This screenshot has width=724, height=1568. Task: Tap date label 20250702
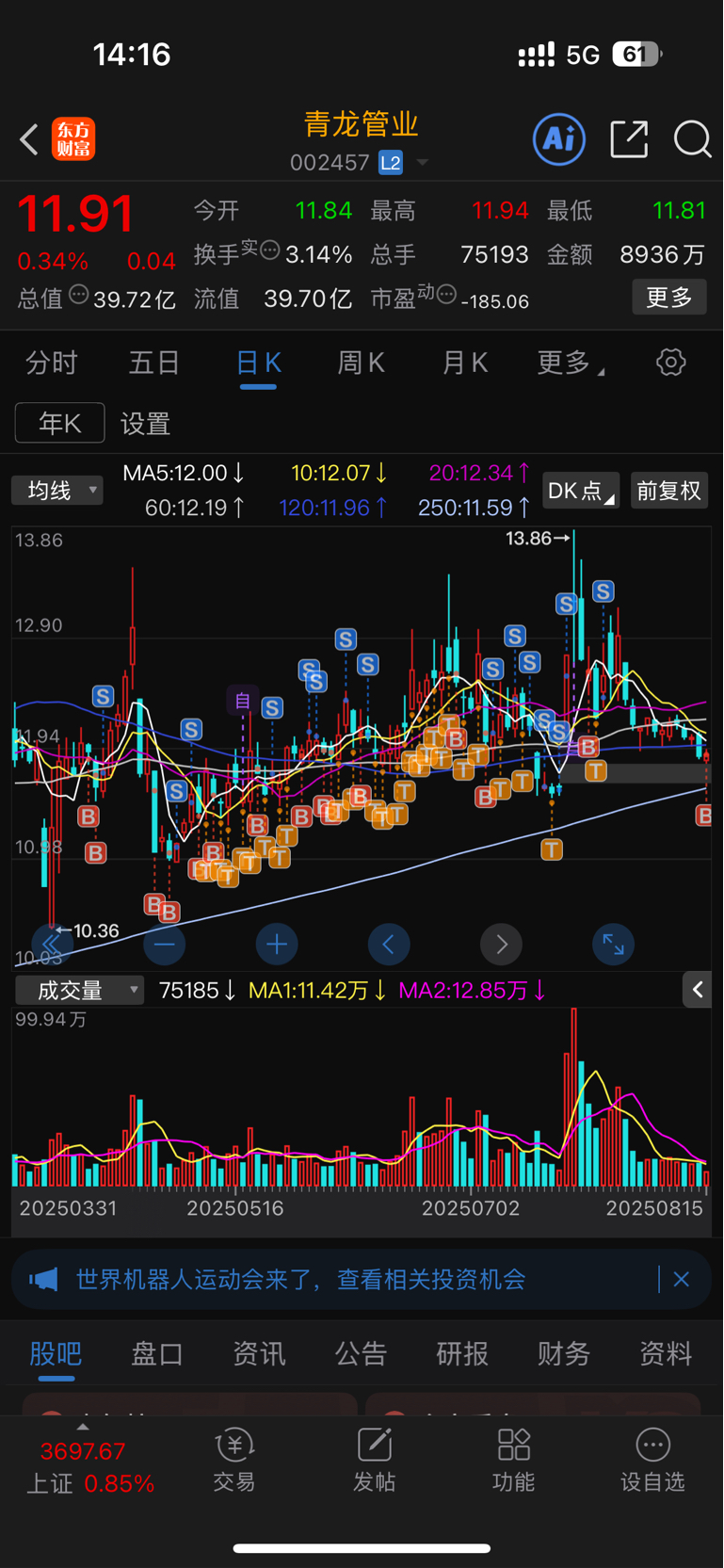pos(470,1208)
